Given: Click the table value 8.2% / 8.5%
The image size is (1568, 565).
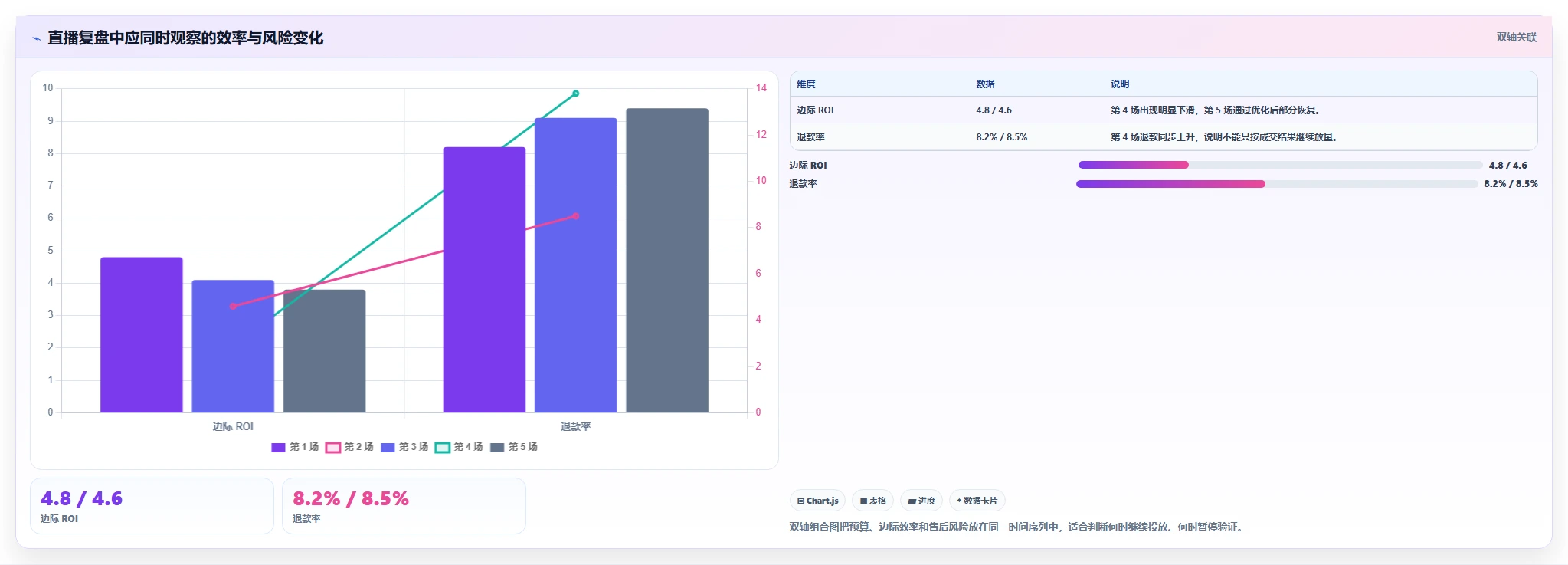Looking at the screenshot, I should click(x=1001, y=137).
